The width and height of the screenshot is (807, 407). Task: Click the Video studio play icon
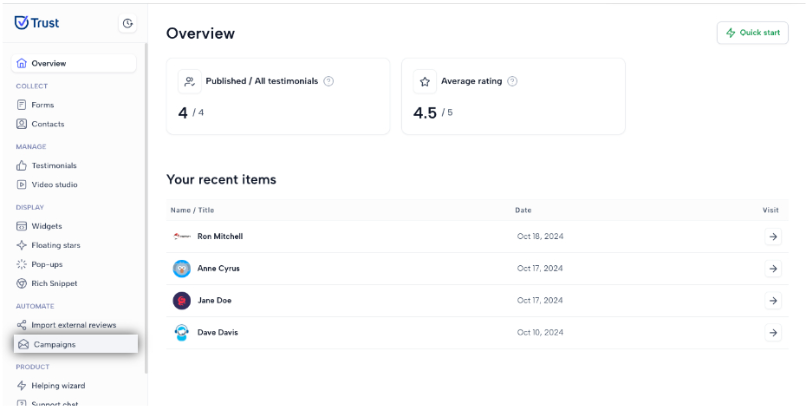[x=22, y=185]
